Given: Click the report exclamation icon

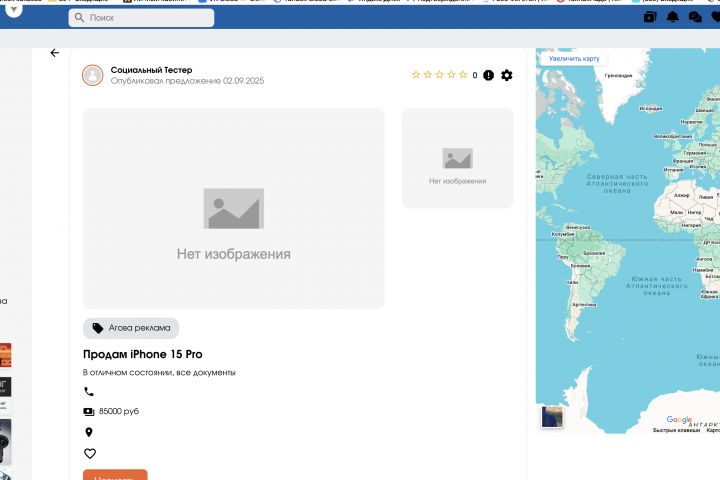Looking at the screenshot, I should click(489, 75).
